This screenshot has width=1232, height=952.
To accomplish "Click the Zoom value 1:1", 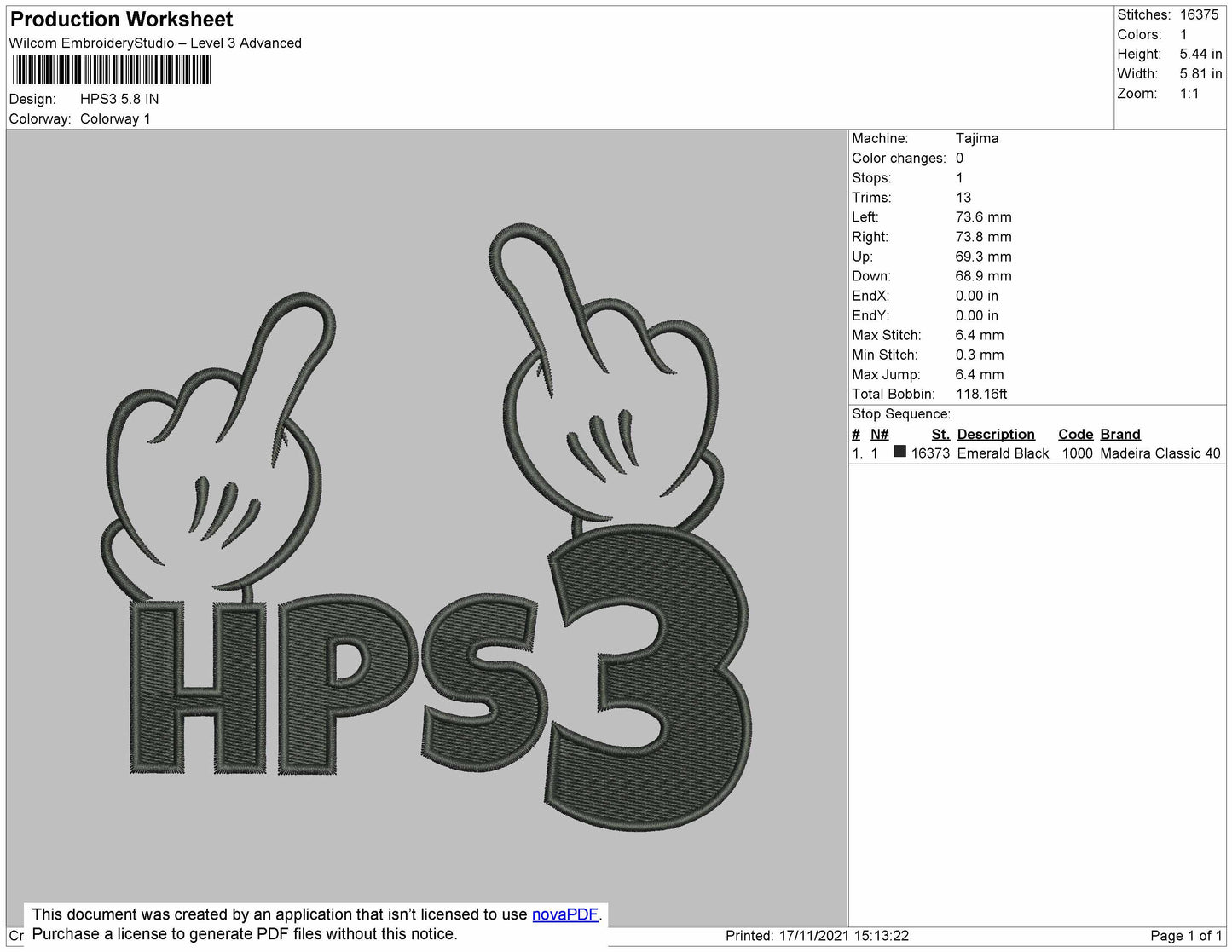I will 1189,94.
